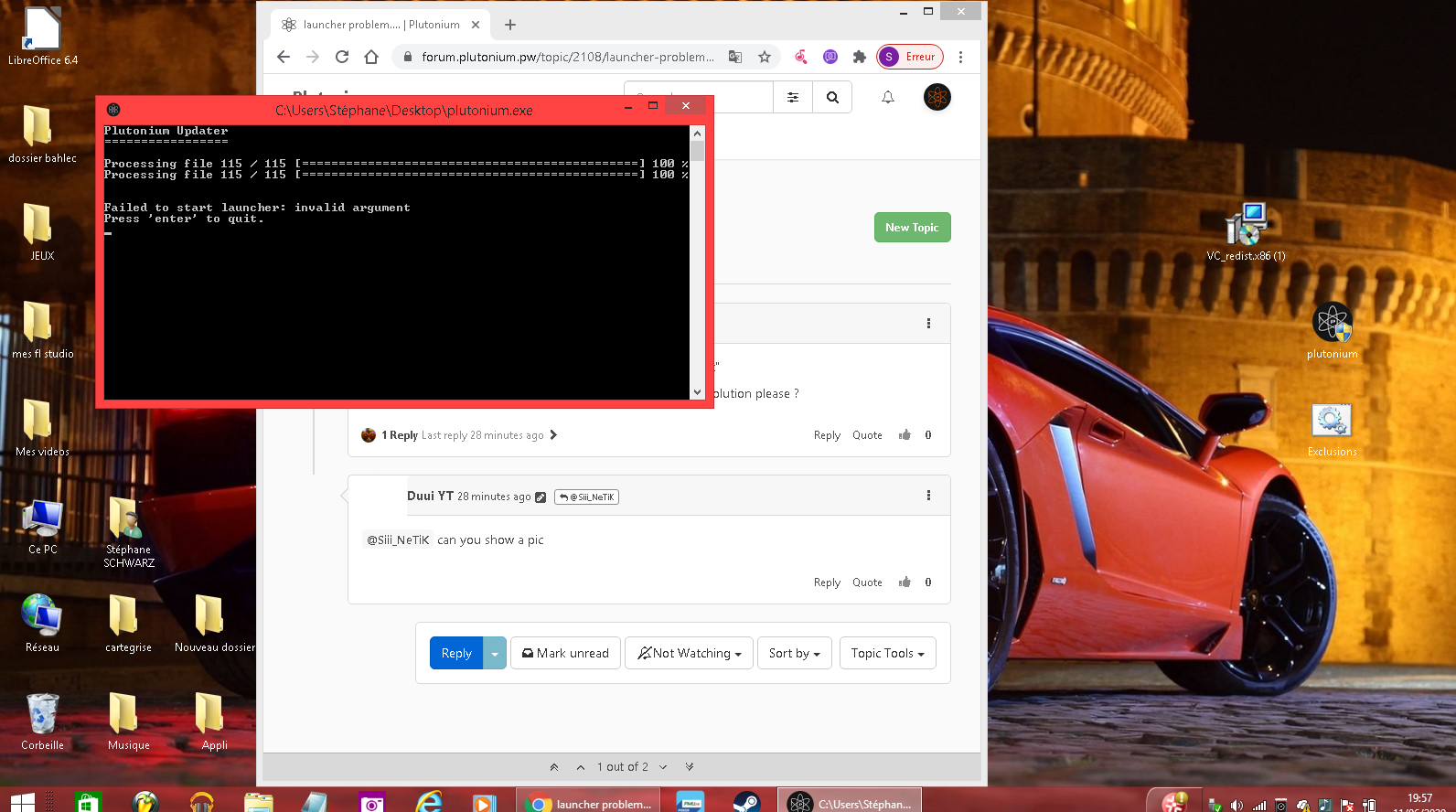Screen dimensions: 1456x812
Task: Click plutonium console title bar icon
Action: [x=113, y=110]
